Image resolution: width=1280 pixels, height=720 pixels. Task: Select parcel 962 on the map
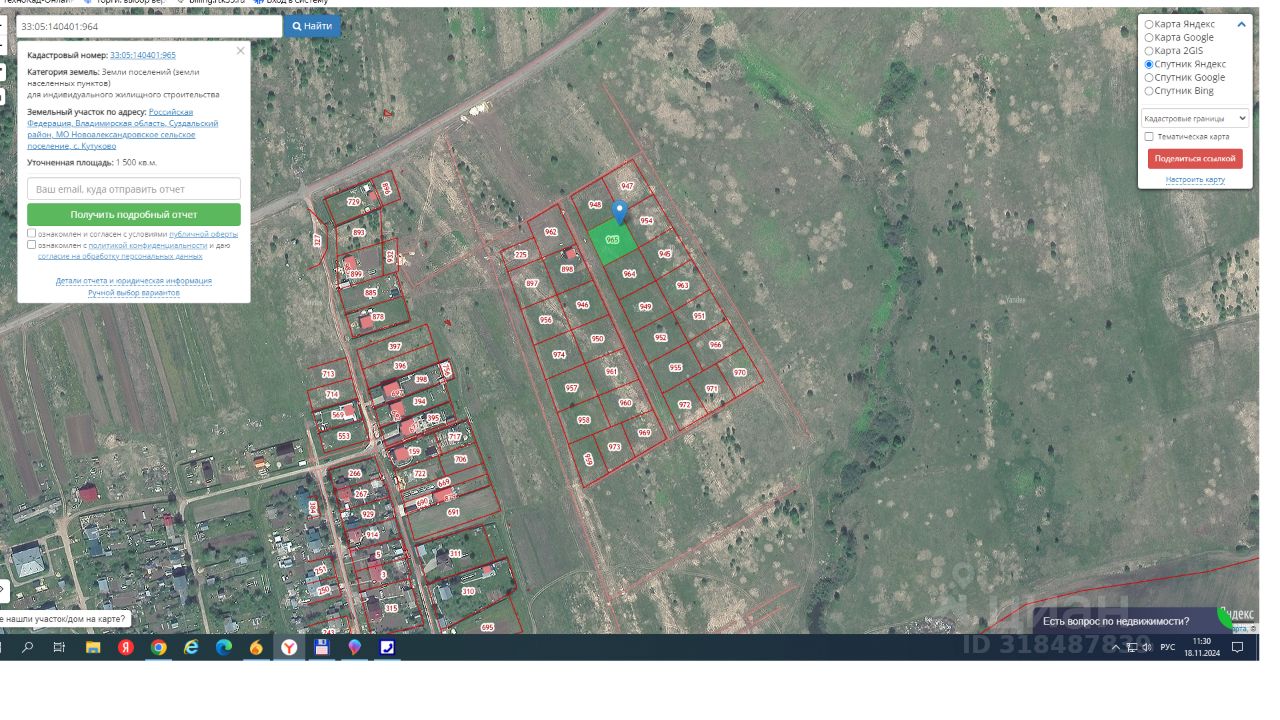coord(550,232)
